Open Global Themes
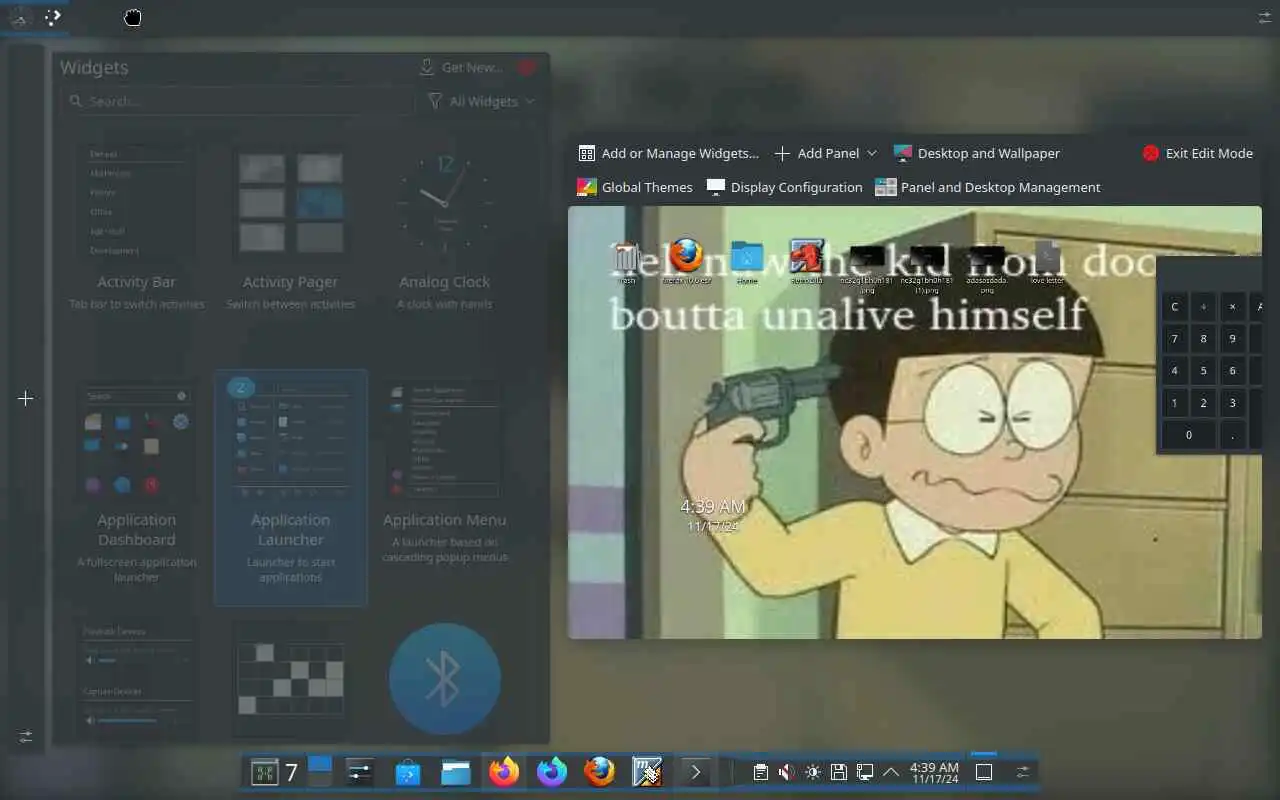The width and height of the screenshot is (1280, 800). click(x=635, y=187)
